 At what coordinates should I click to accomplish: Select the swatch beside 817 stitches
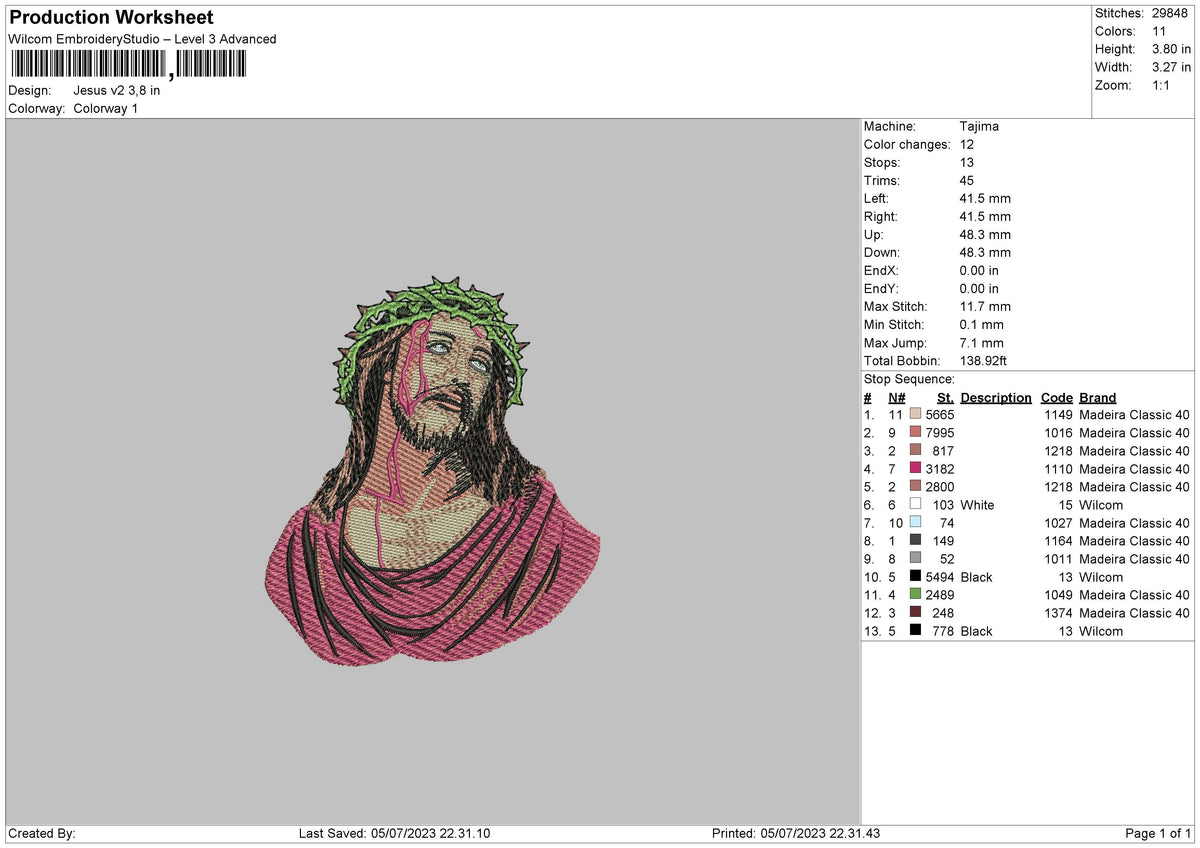coord(915,451)
